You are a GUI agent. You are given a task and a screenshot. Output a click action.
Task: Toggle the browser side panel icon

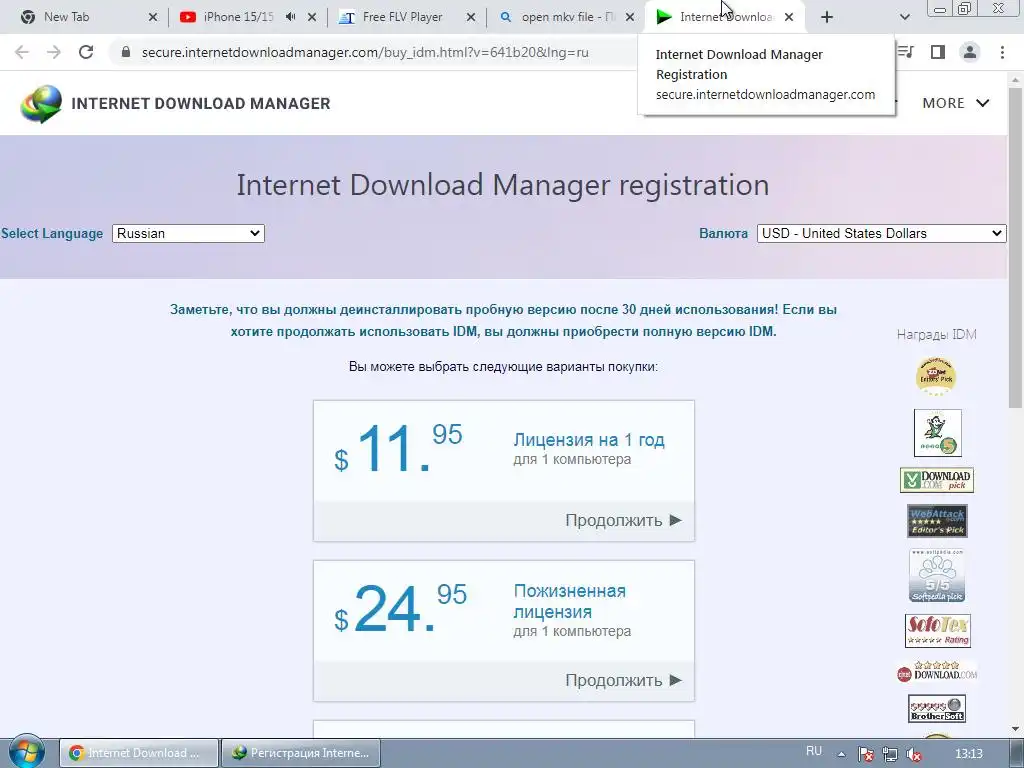coord(938,52)
